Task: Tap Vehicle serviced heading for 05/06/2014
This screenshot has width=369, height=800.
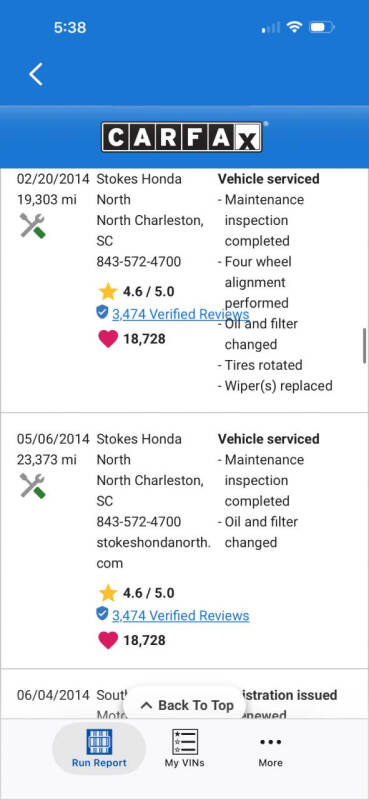Action: [268, 439]
